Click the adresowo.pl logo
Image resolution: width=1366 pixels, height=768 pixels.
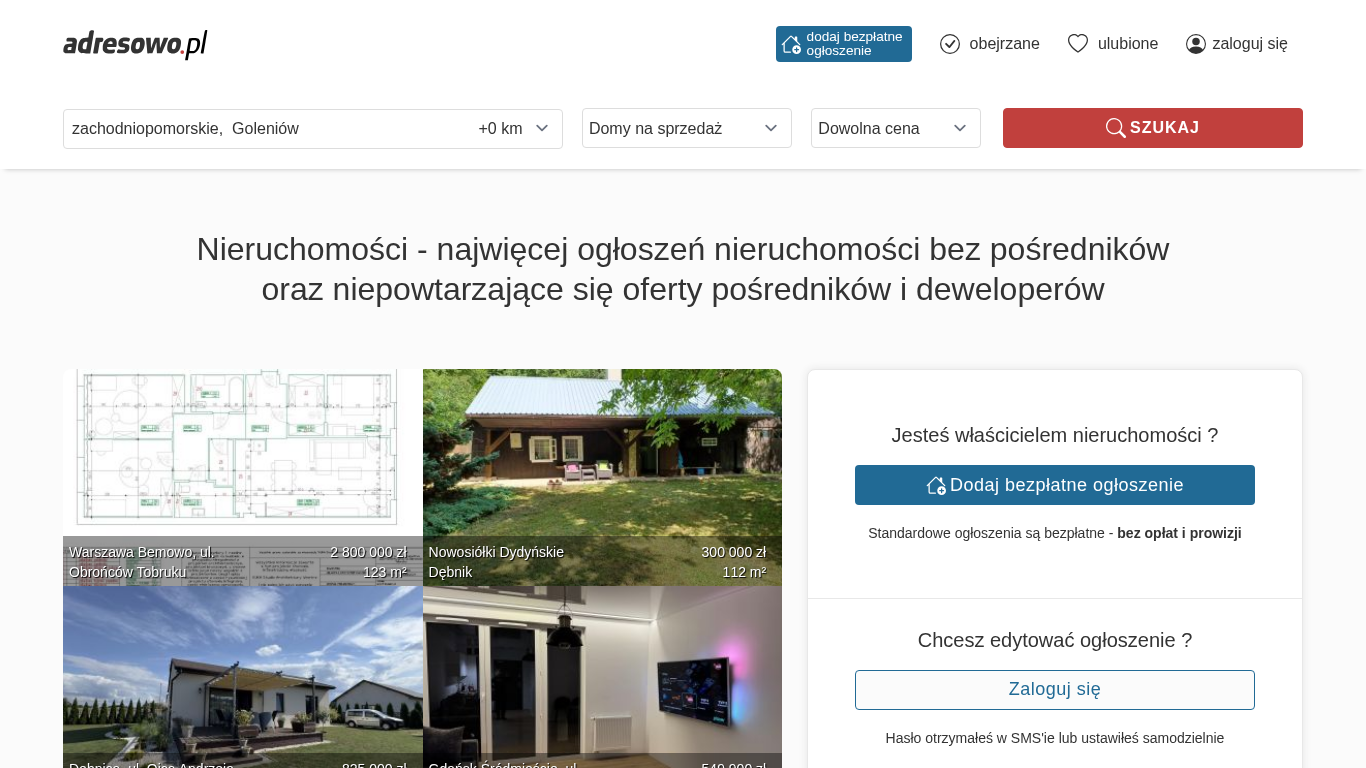[135, 44]
